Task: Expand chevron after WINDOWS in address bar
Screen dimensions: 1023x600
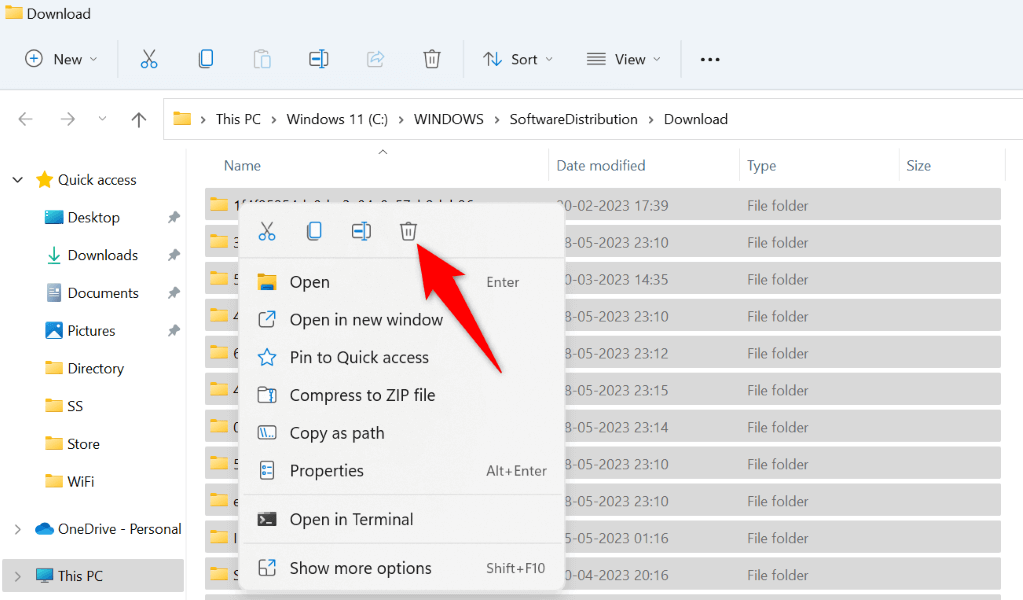Action: pyautogui.click(x=496, y=119)
